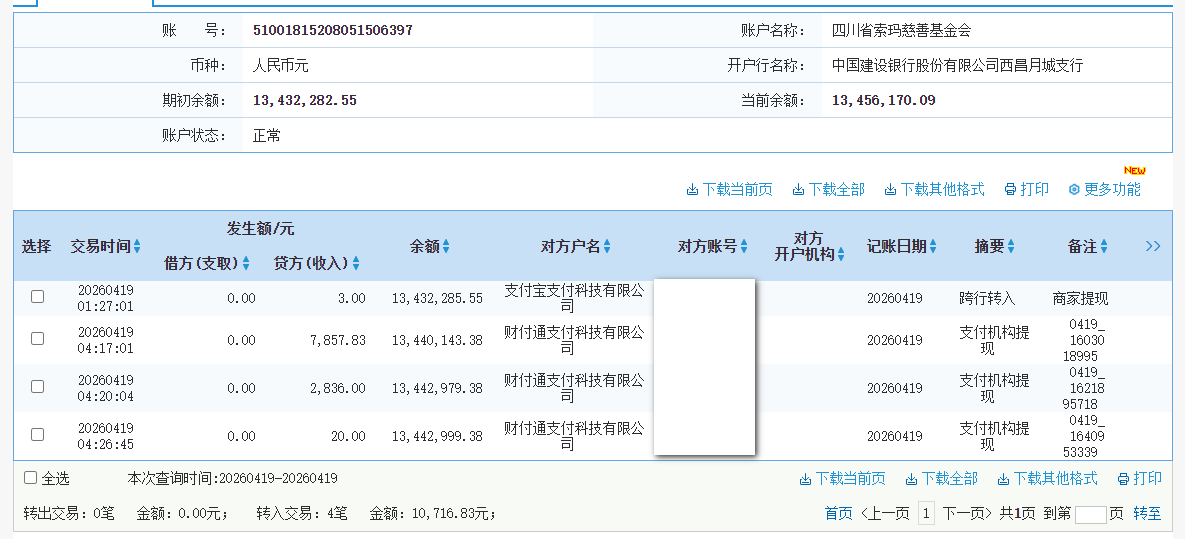Image resolution: width=1185 pixels, height=539 pixels.
Task: Sort by 余额 column arrows
Action: click(446, 247)
